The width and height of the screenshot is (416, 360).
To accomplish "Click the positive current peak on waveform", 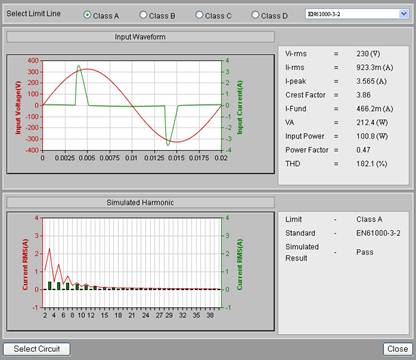I will click(x=79, y=66).
